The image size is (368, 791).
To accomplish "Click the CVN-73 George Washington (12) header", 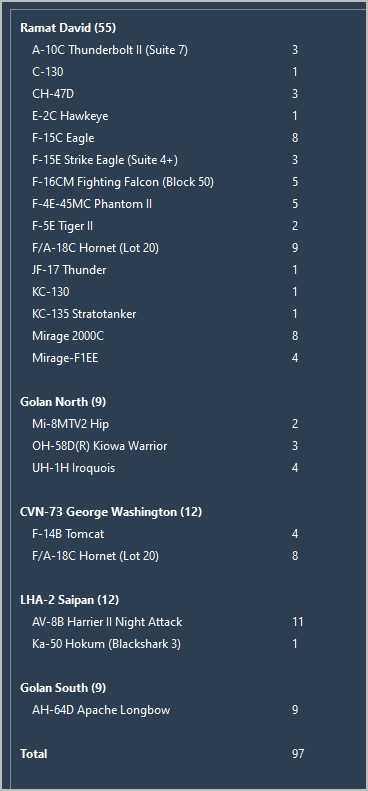I will pyautogui.click(x=111, y=512).
